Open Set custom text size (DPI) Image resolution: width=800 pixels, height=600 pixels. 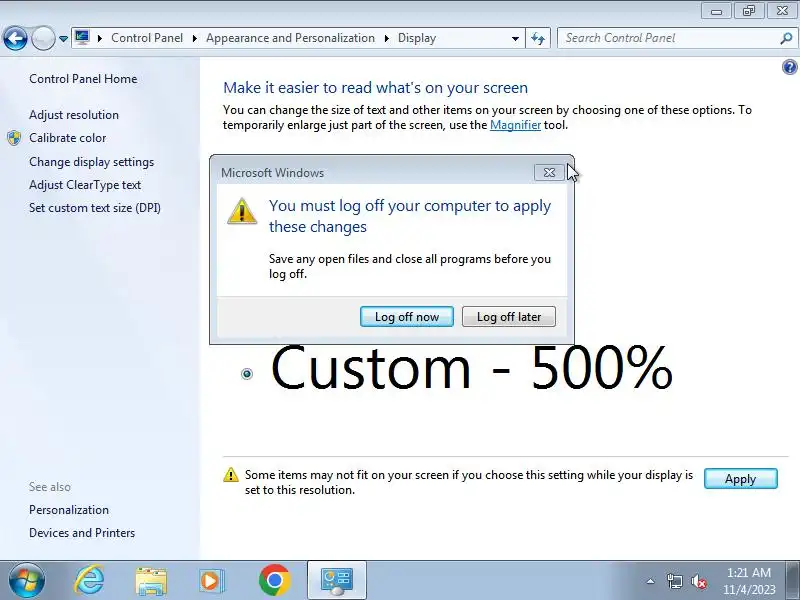pyautogui.click(x=95, y=208)
